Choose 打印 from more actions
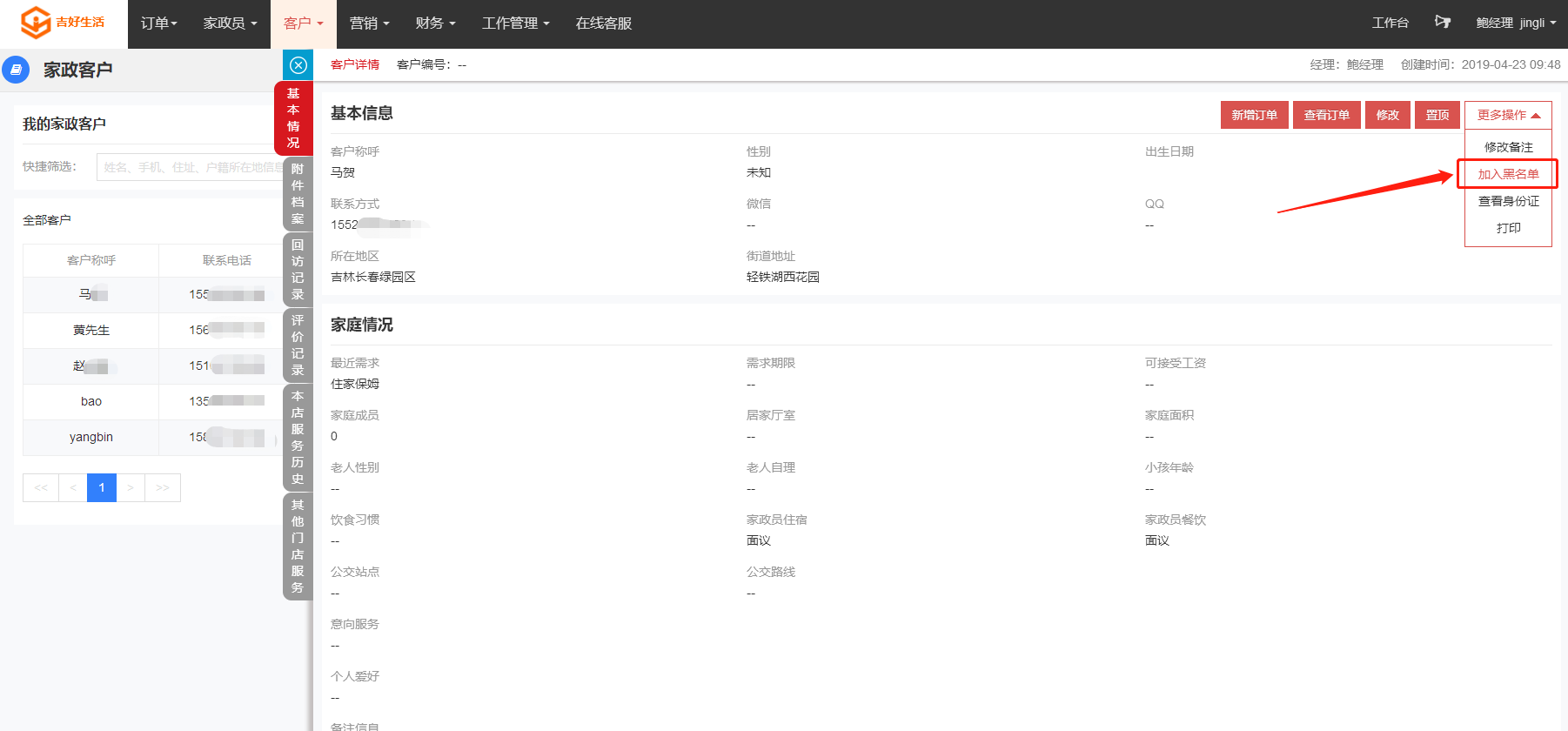 1508,228
